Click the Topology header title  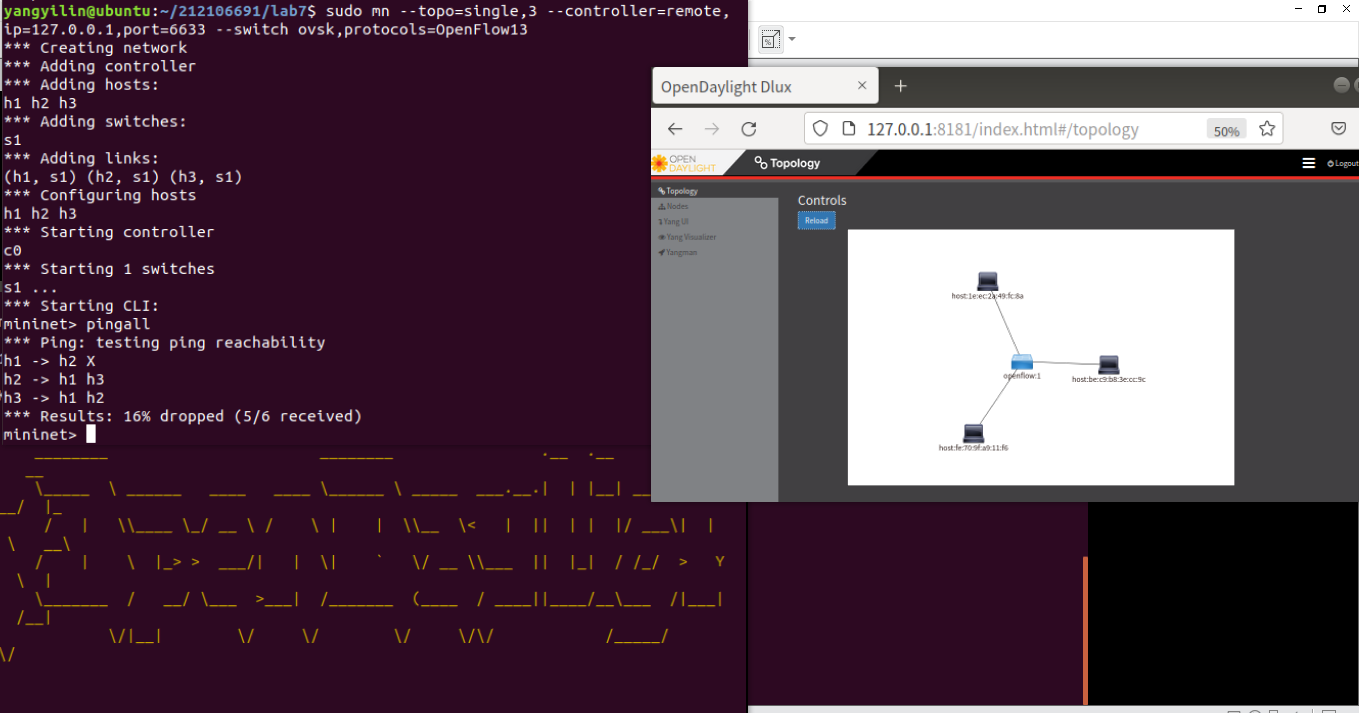(788, 163)
